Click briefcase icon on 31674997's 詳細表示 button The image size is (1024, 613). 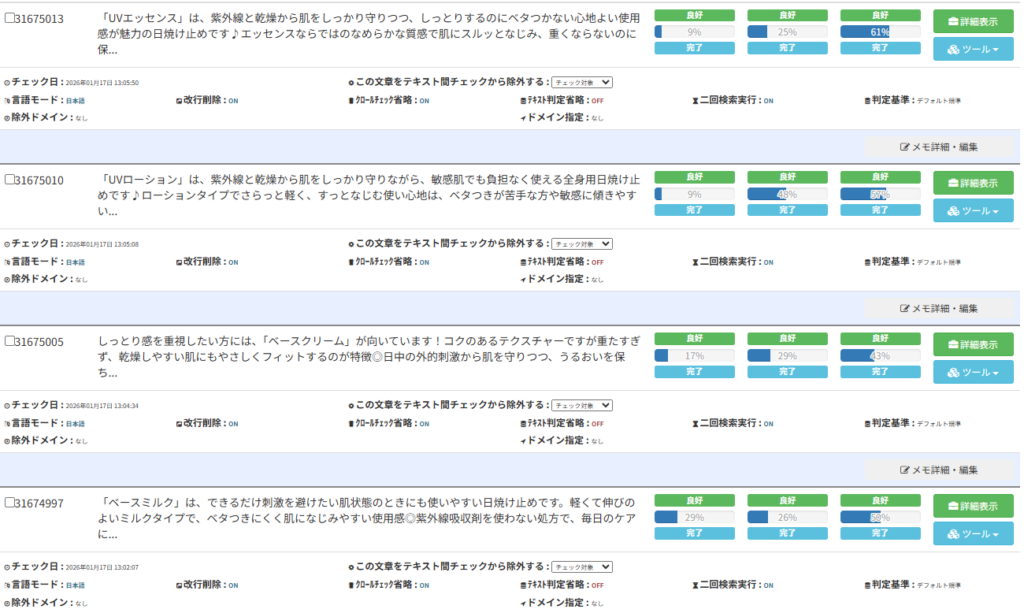952,506
